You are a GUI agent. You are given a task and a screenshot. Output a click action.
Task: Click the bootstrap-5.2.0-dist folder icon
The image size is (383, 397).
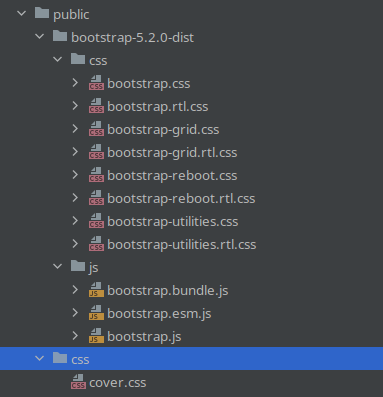(x=60, y=36)
